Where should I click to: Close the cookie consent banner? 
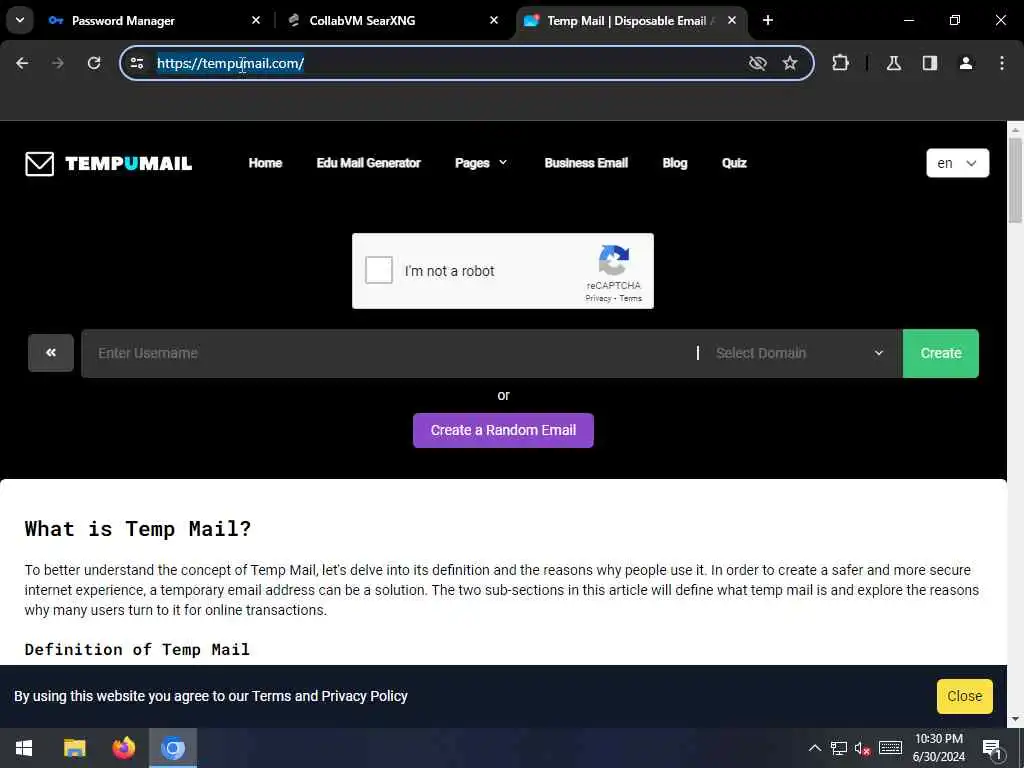click(965, 696)
